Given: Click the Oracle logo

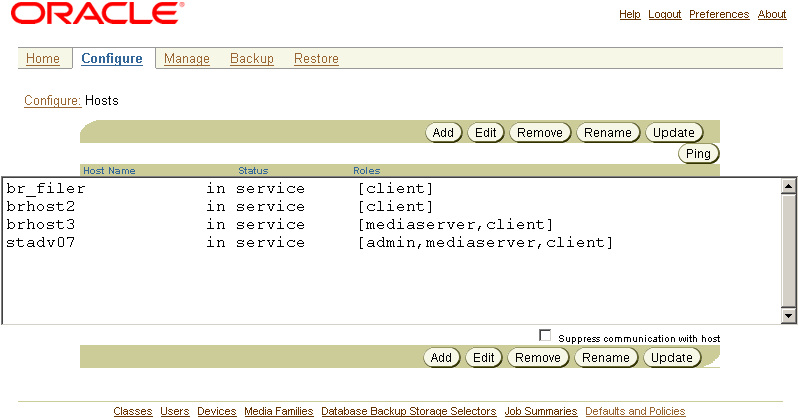Looking at the screenshot, I should point(99,14).
